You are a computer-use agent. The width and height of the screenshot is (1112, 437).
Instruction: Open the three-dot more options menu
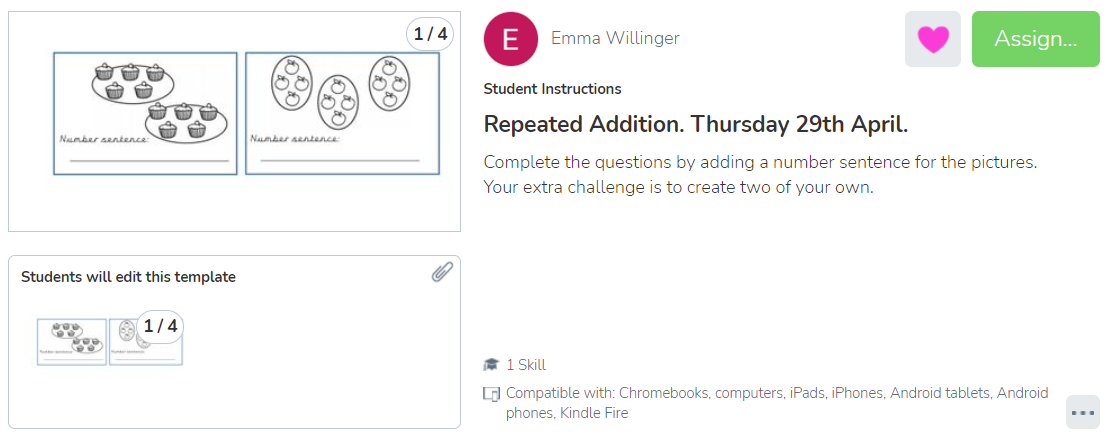pyautogui.click(x=1082, y=412)
